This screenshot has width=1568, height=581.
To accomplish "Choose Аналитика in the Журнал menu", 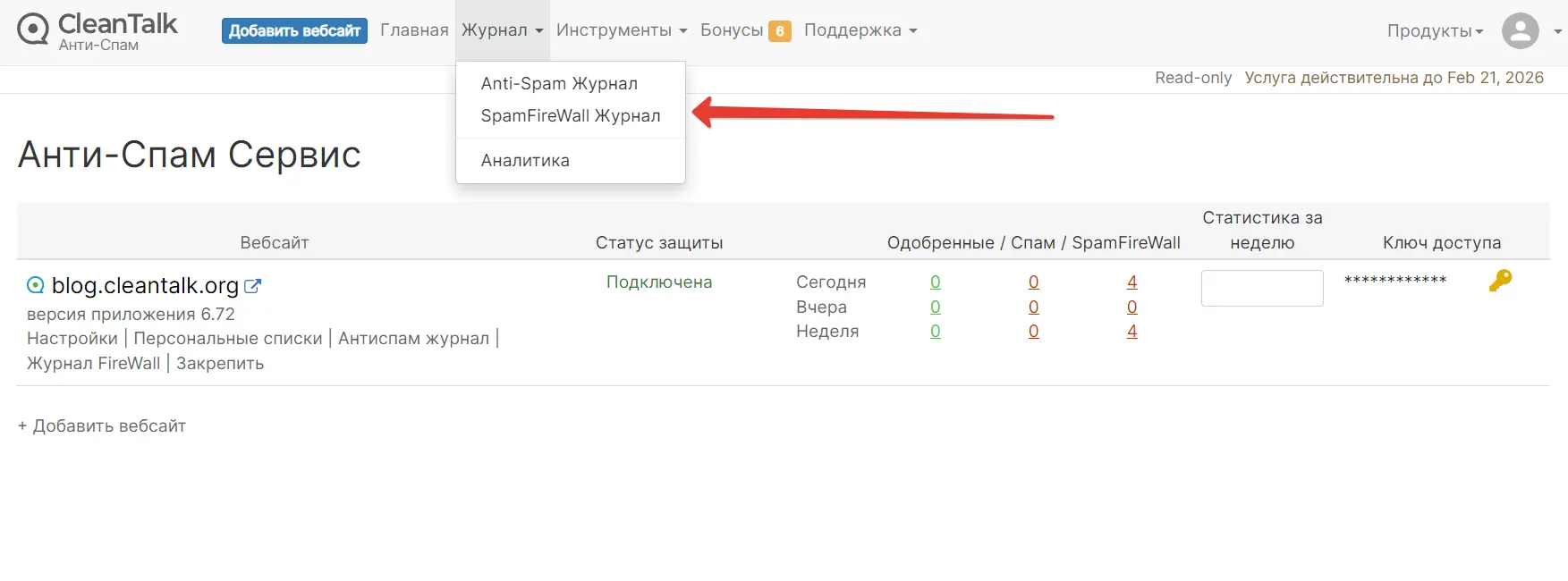I will [525, 160].
